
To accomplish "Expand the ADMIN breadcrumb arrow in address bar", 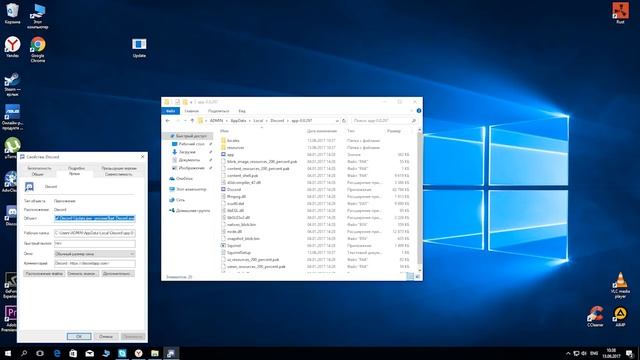I will 227,121.
